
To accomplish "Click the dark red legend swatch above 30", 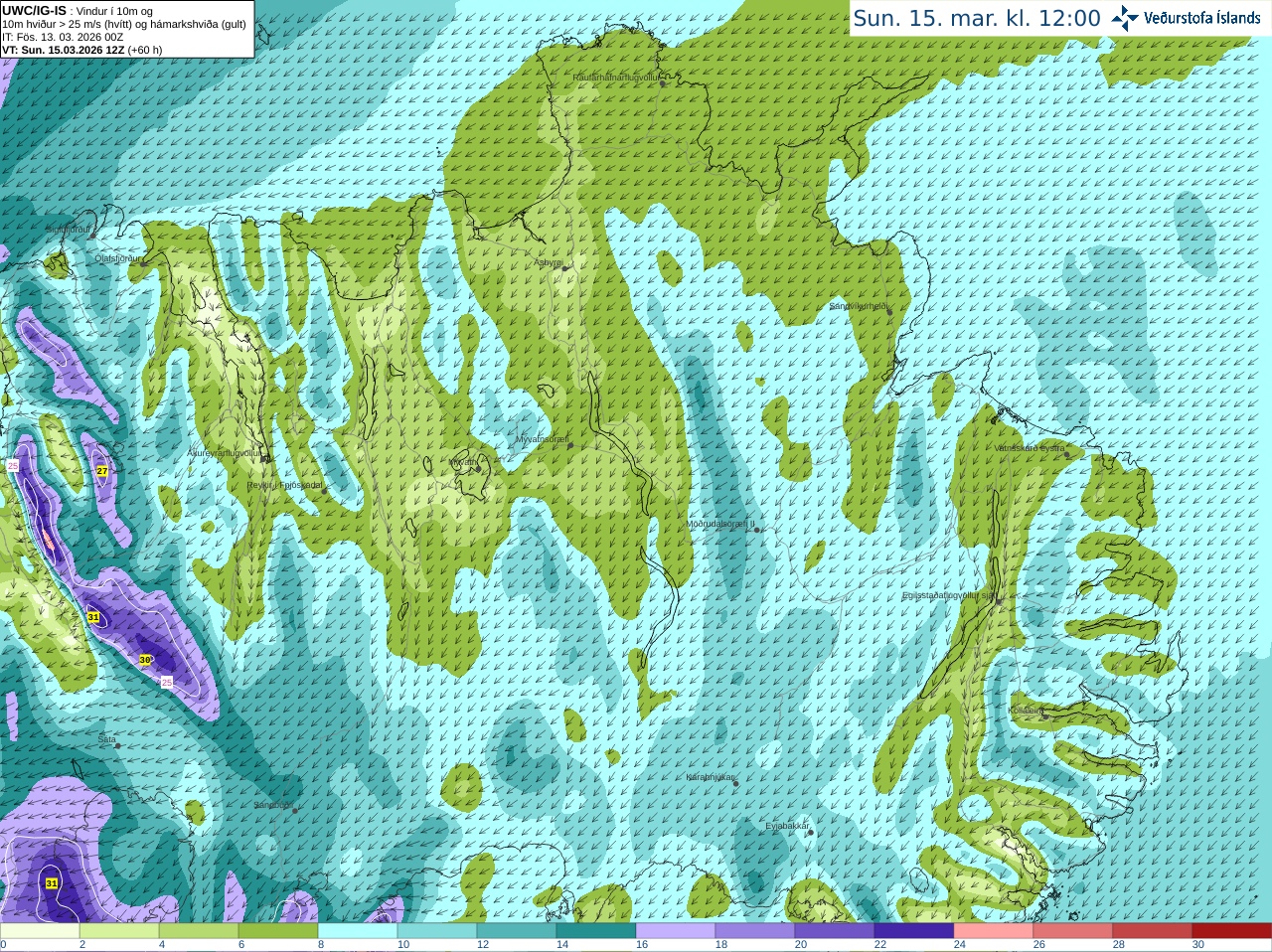I will click(x=1232, y=931).
